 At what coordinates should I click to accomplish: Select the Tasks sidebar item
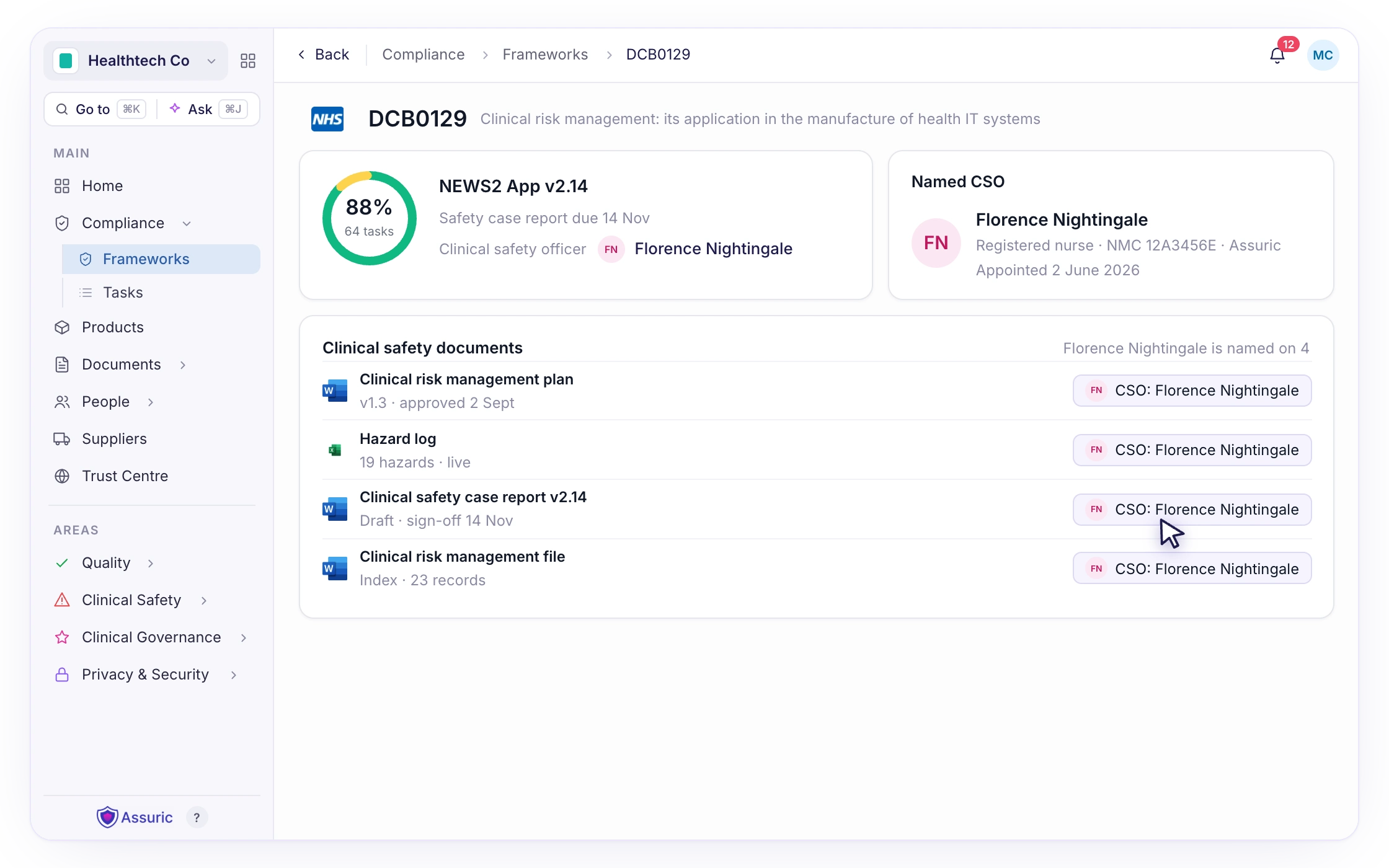point(161,293)
